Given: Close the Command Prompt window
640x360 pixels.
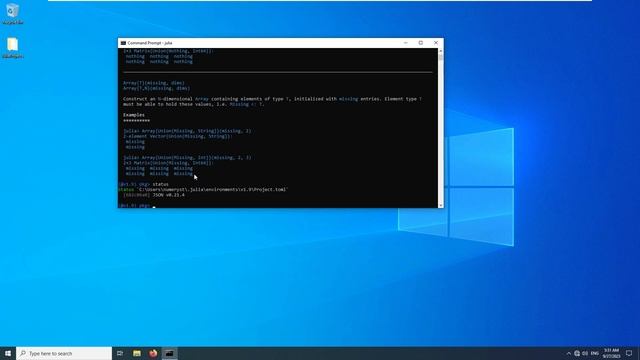Looking at the screenshot, I should [x=436, y=42].
